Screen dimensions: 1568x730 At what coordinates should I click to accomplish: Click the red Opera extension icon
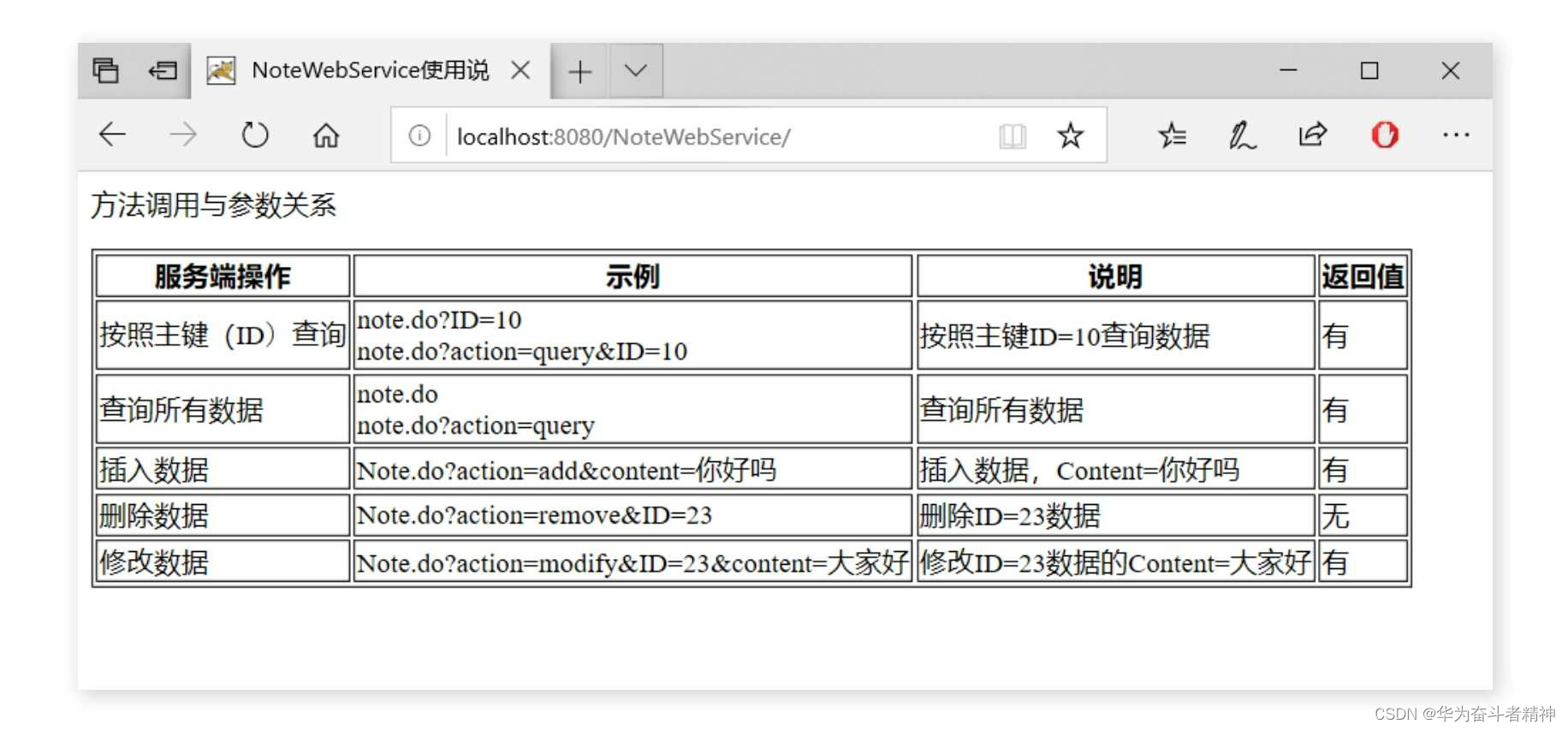[1385, 134]
